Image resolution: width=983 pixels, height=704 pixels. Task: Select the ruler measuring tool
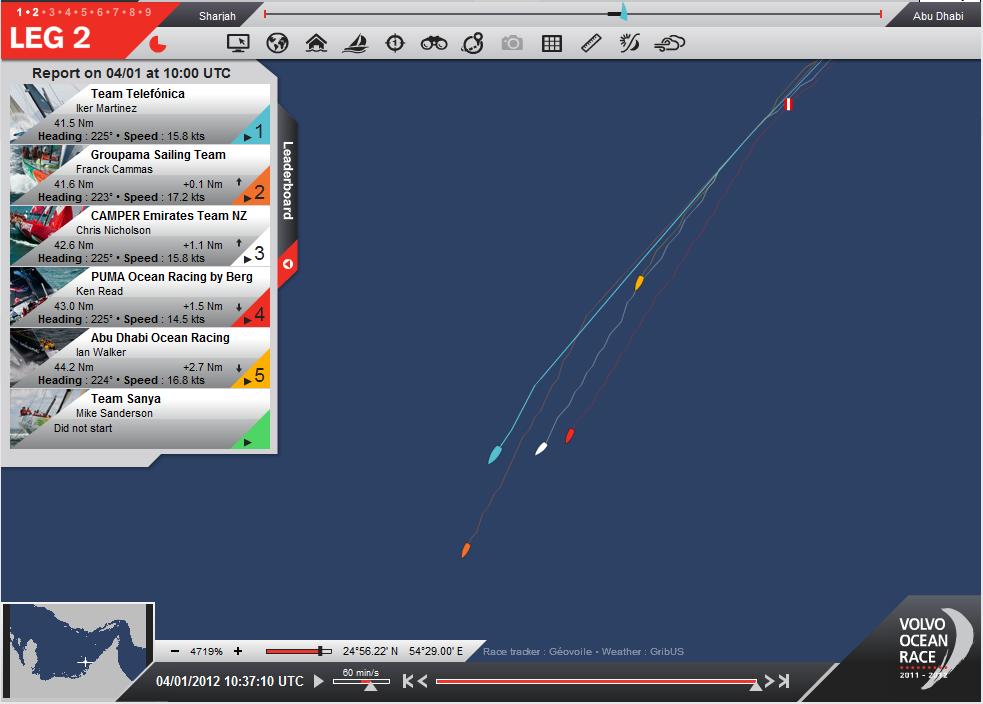pos(591,43)
